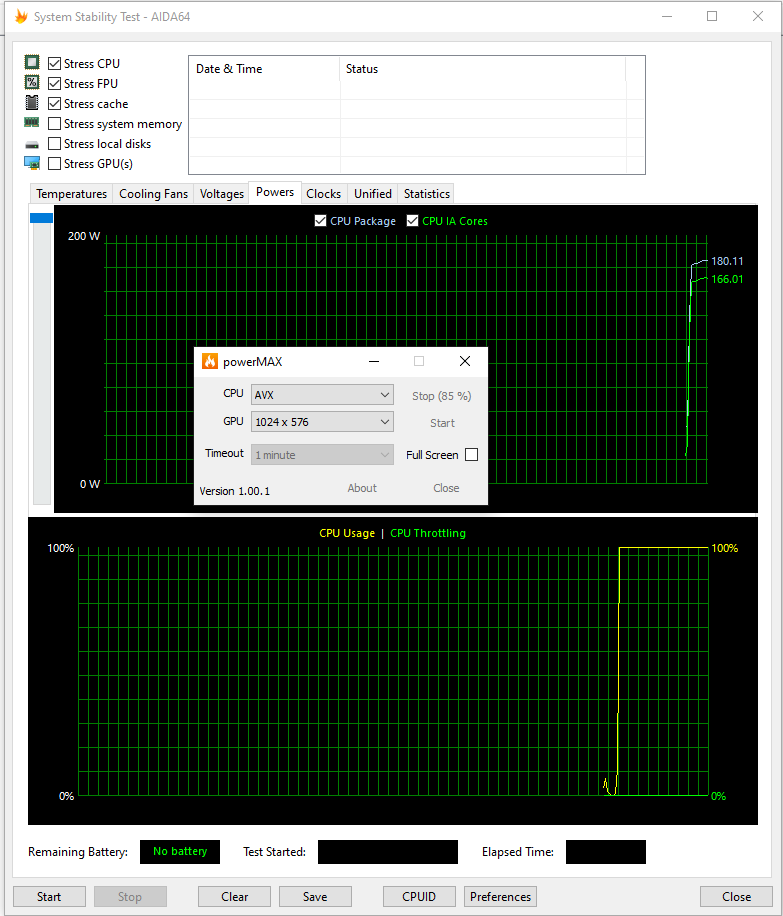
Task: Click the Save button
Action: click(315, 897)
